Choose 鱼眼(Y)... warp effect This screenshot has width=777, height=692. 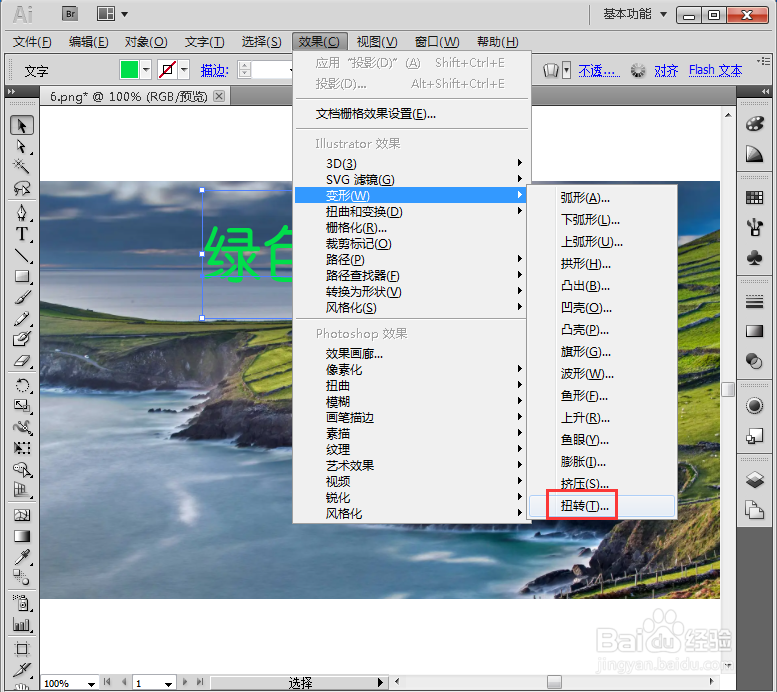click(x=602, y=440)
